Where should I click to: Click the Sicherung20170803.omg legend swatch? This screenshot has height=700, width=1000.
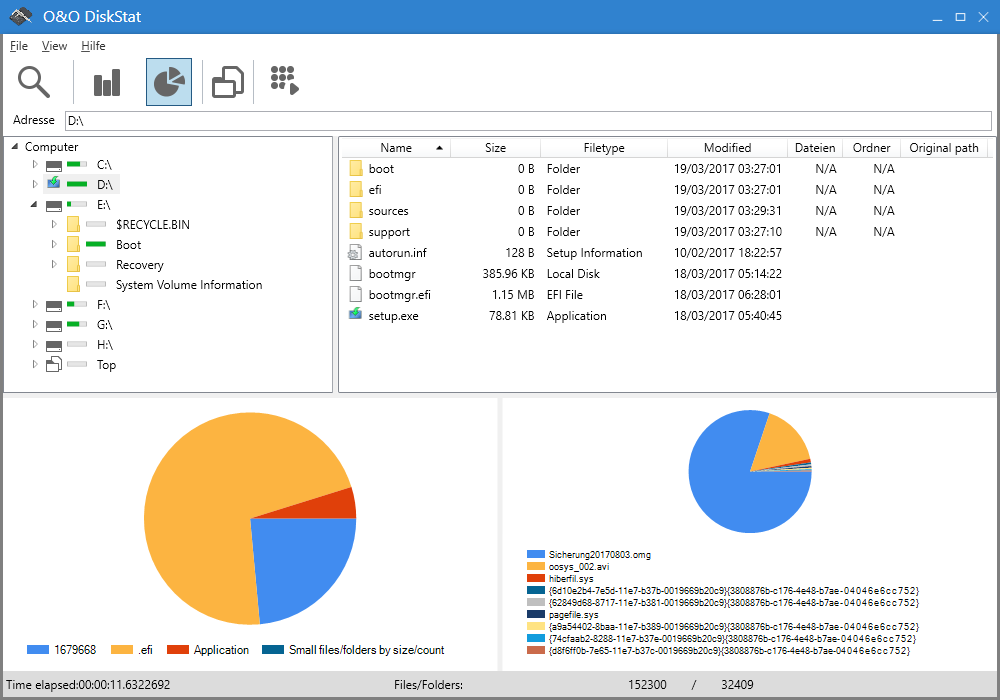tap(536, 555)
